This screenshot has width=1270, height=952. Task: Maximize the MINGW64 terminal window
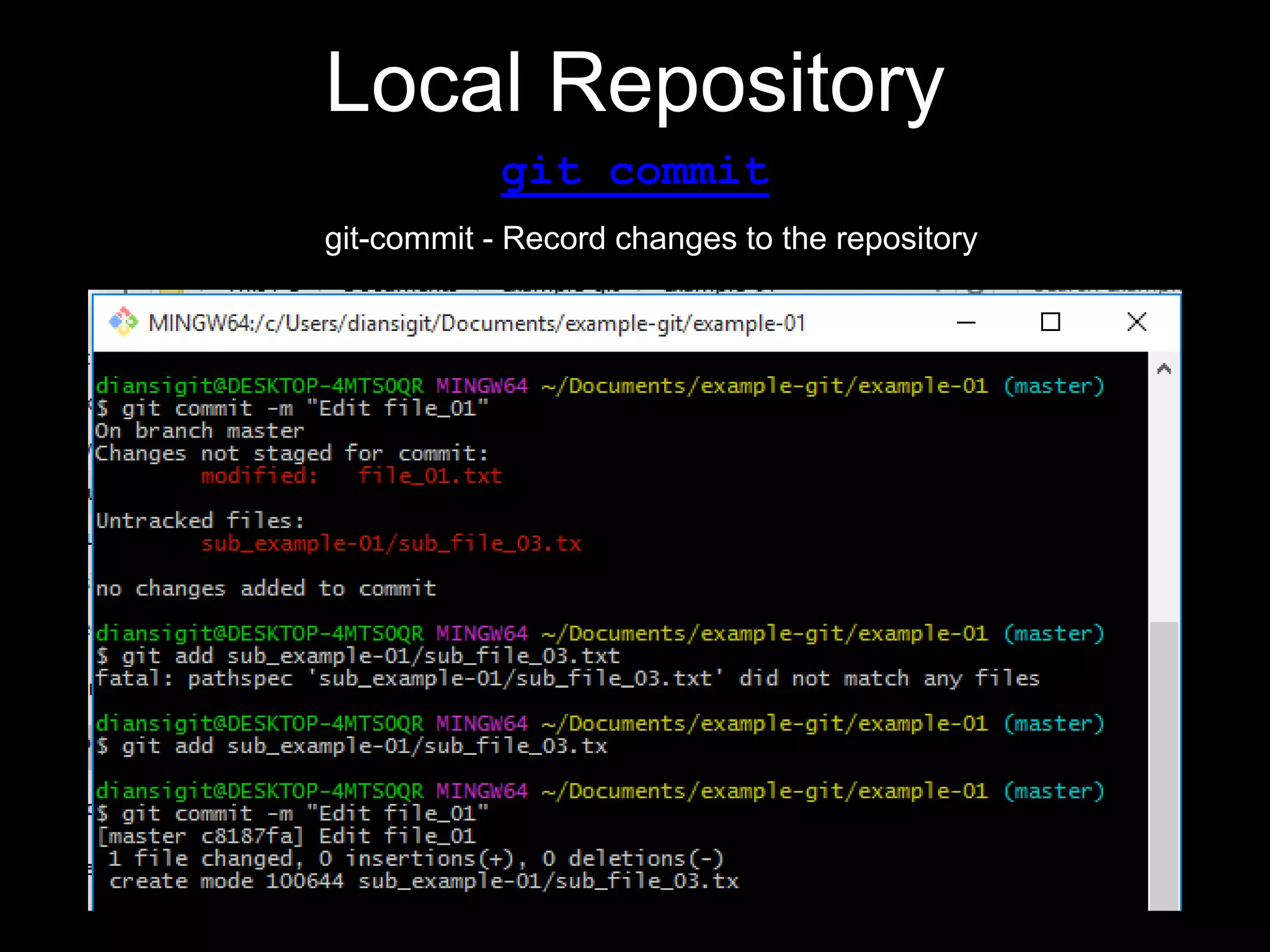click(x=1050, y=322)
